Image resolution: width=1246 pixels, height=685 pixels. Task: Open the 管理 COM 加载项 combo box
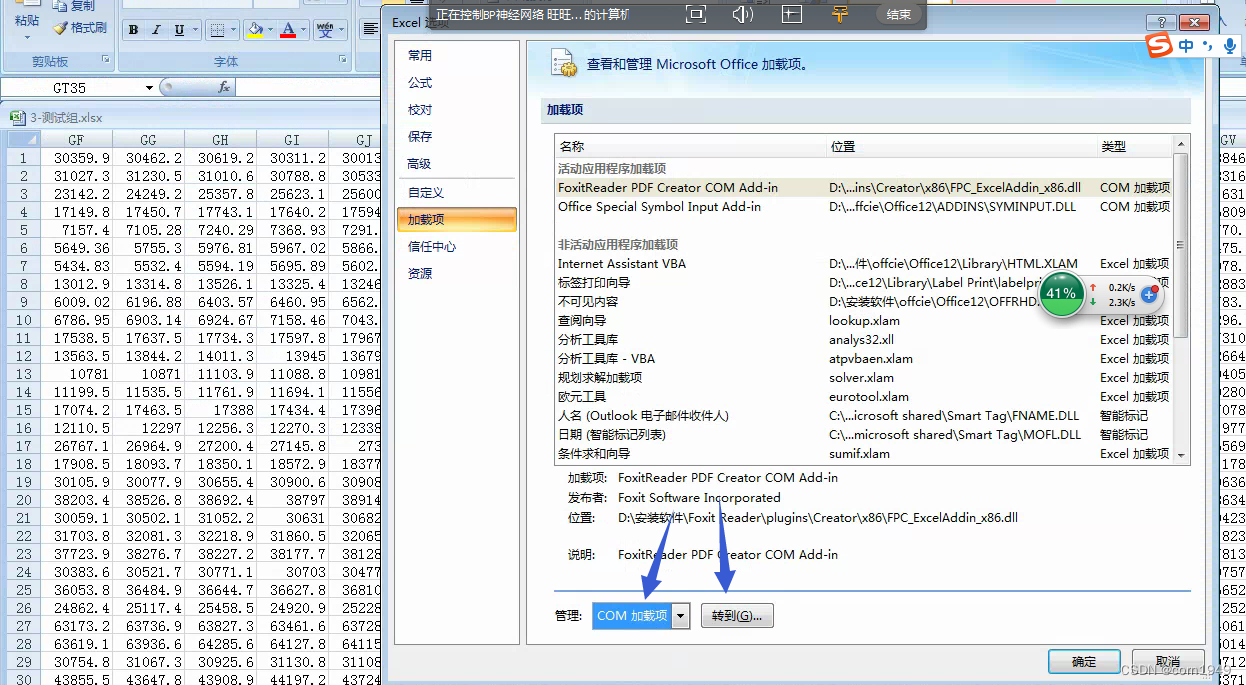point(641,616)
